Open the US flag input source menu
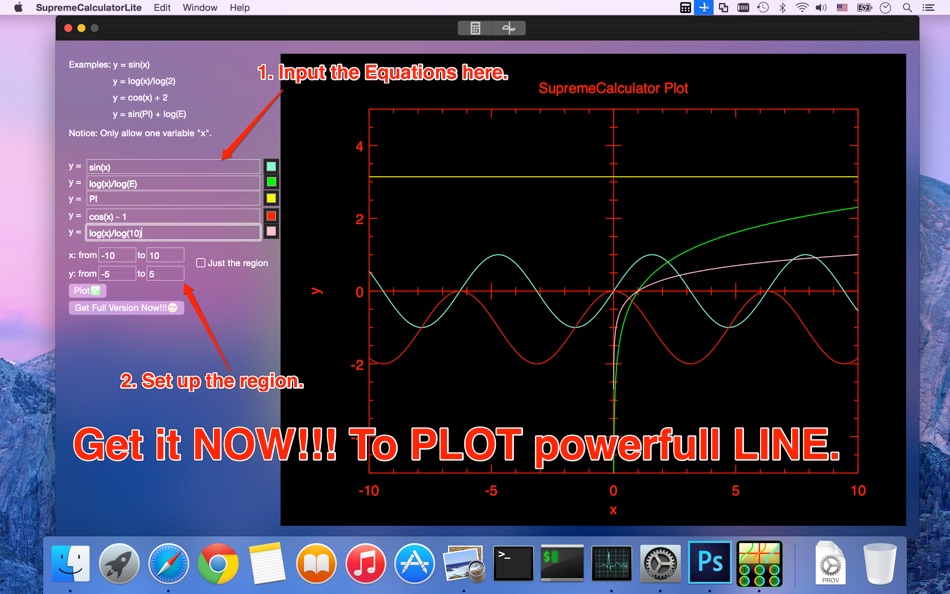Viewport: 950px width, 594px height. click(842, 7)
